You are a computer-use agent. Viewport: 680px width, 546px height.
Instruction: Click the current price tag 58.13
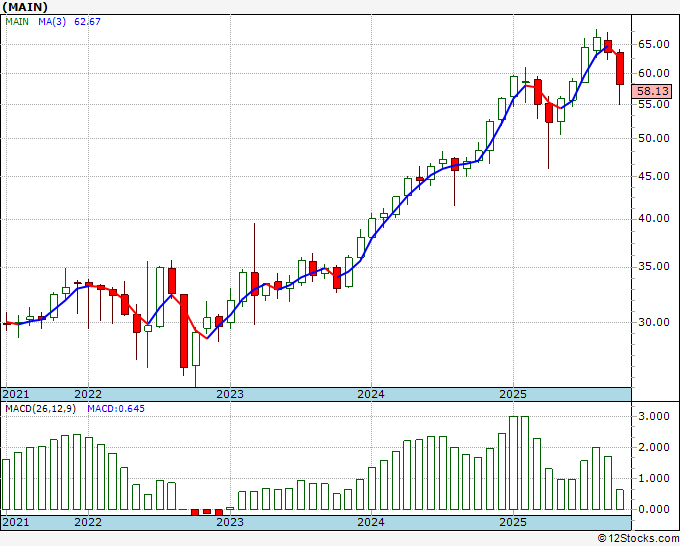tap(653, 91)
